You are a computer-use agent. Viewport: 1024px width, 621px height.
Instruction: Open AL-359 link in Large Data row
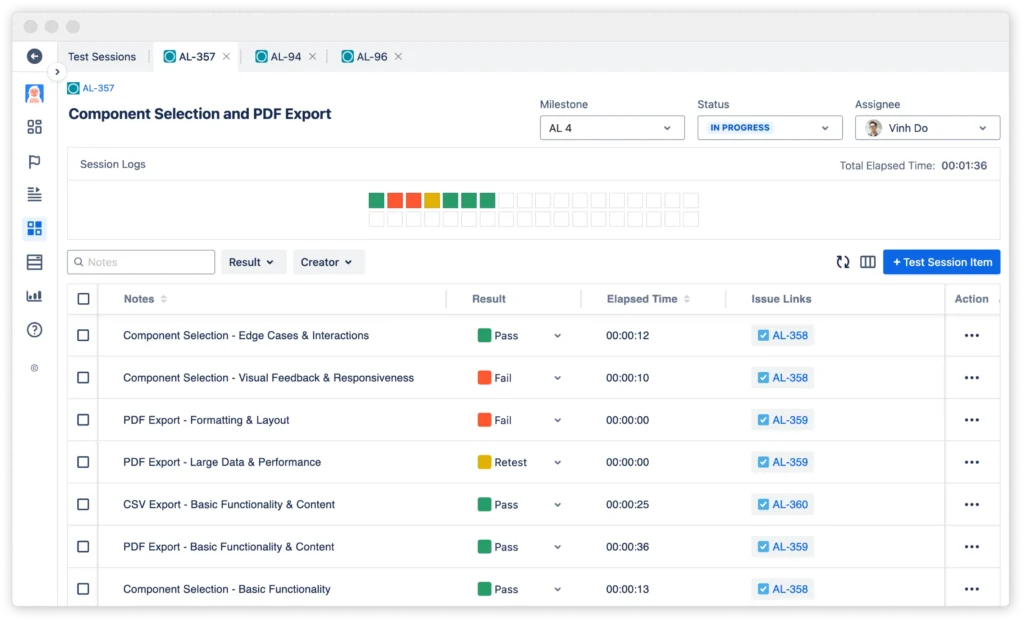(x=782, y=462)
